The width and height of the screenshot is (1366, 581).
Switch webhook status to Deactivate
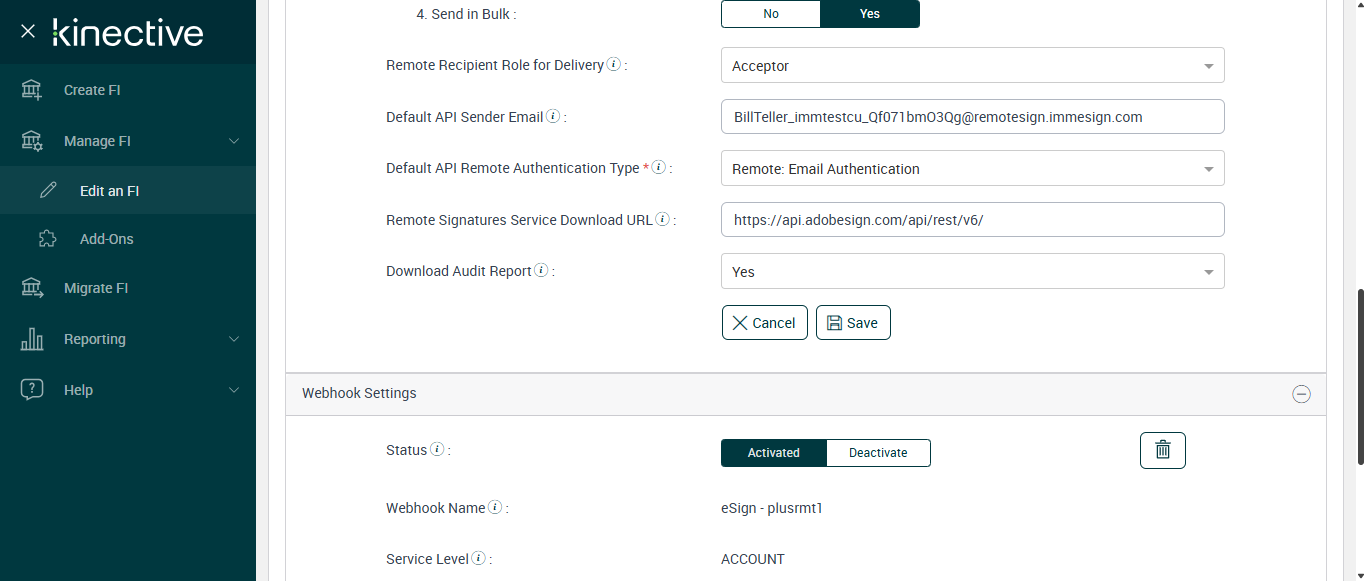pyautogui.click(x=878, y=453)
